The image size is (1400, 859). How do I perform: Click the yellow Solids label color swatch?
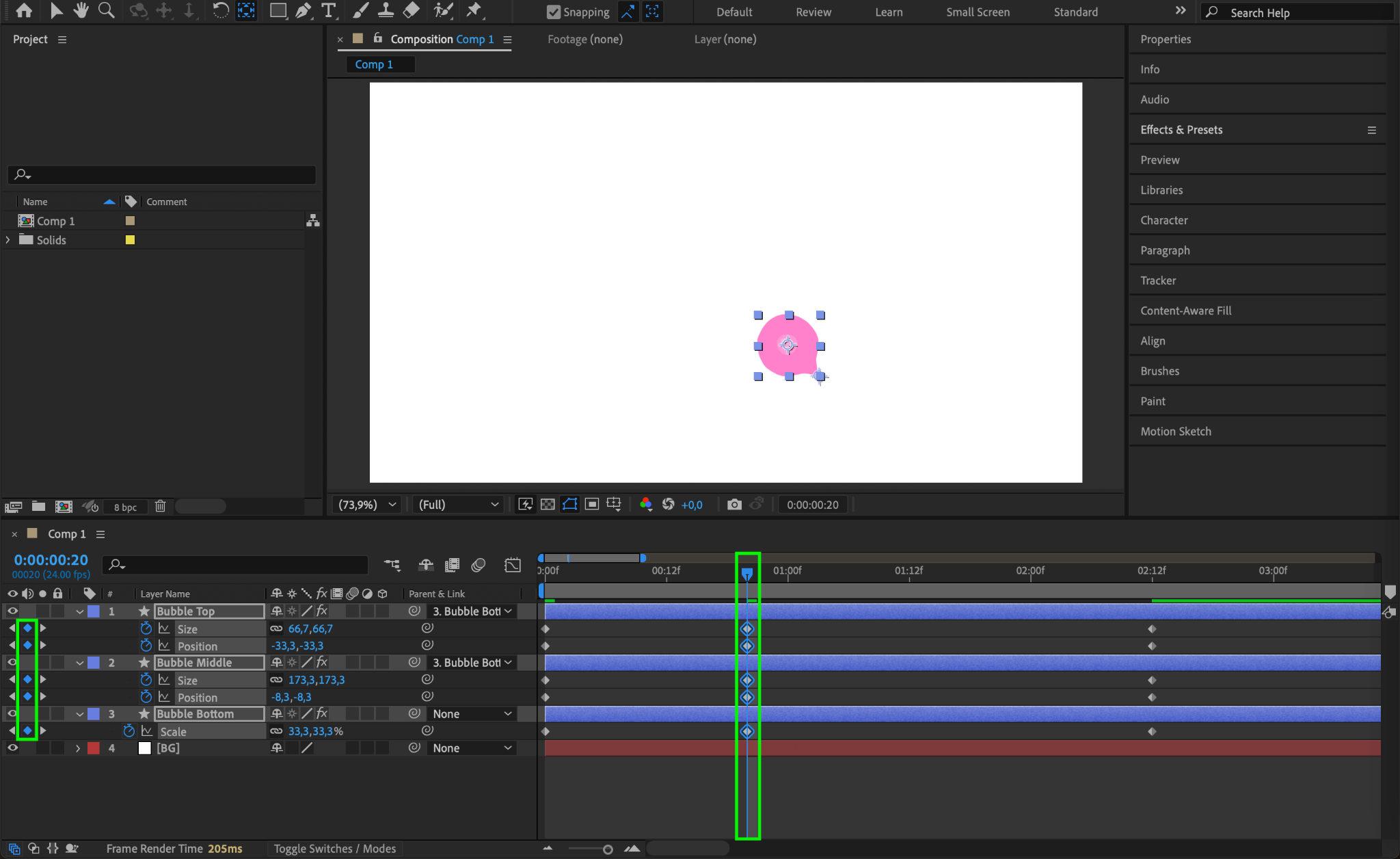(x=130, y=240)
